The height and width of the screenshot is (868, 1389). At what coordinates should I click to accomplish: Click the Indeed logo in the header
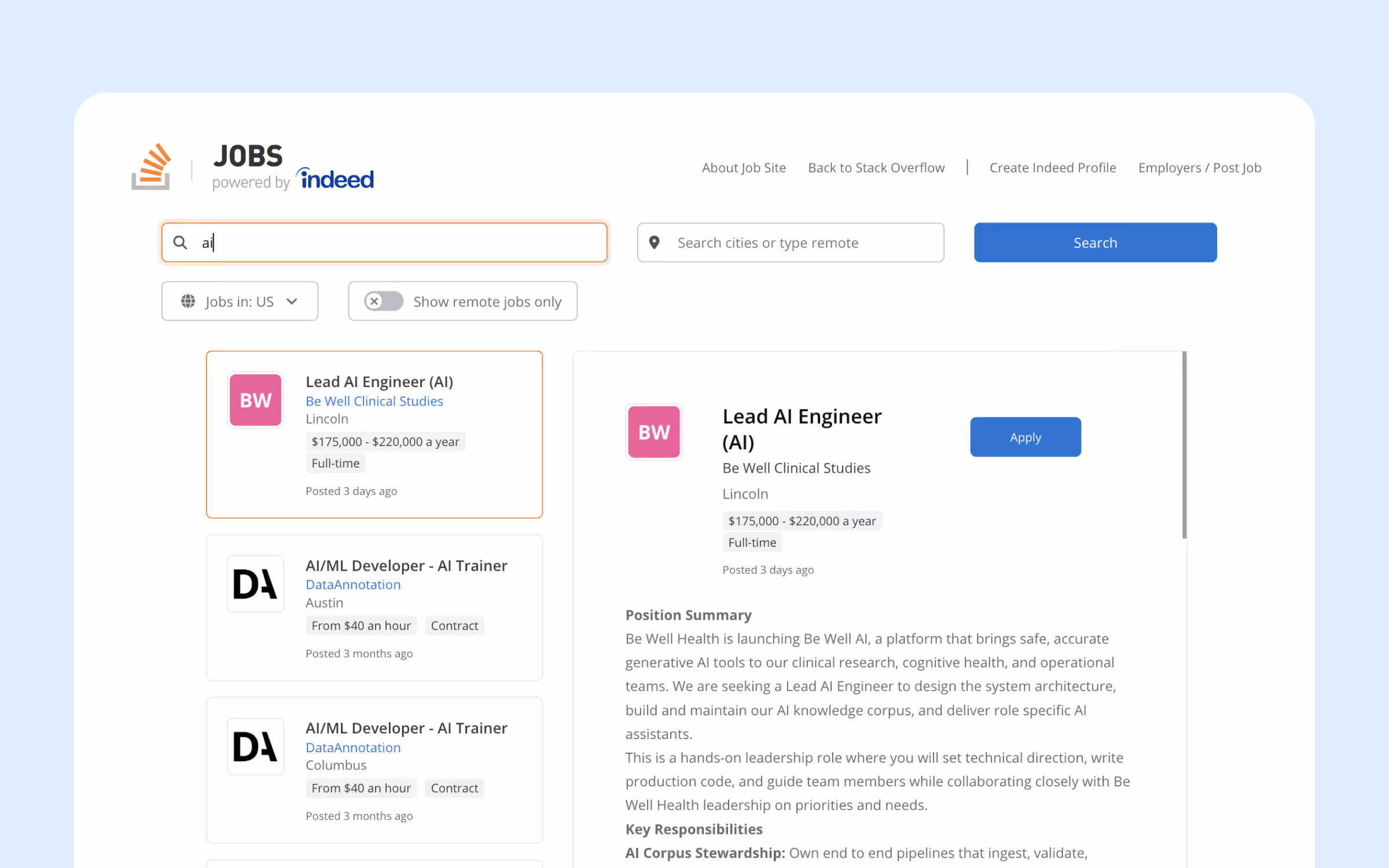coord(335,178)
